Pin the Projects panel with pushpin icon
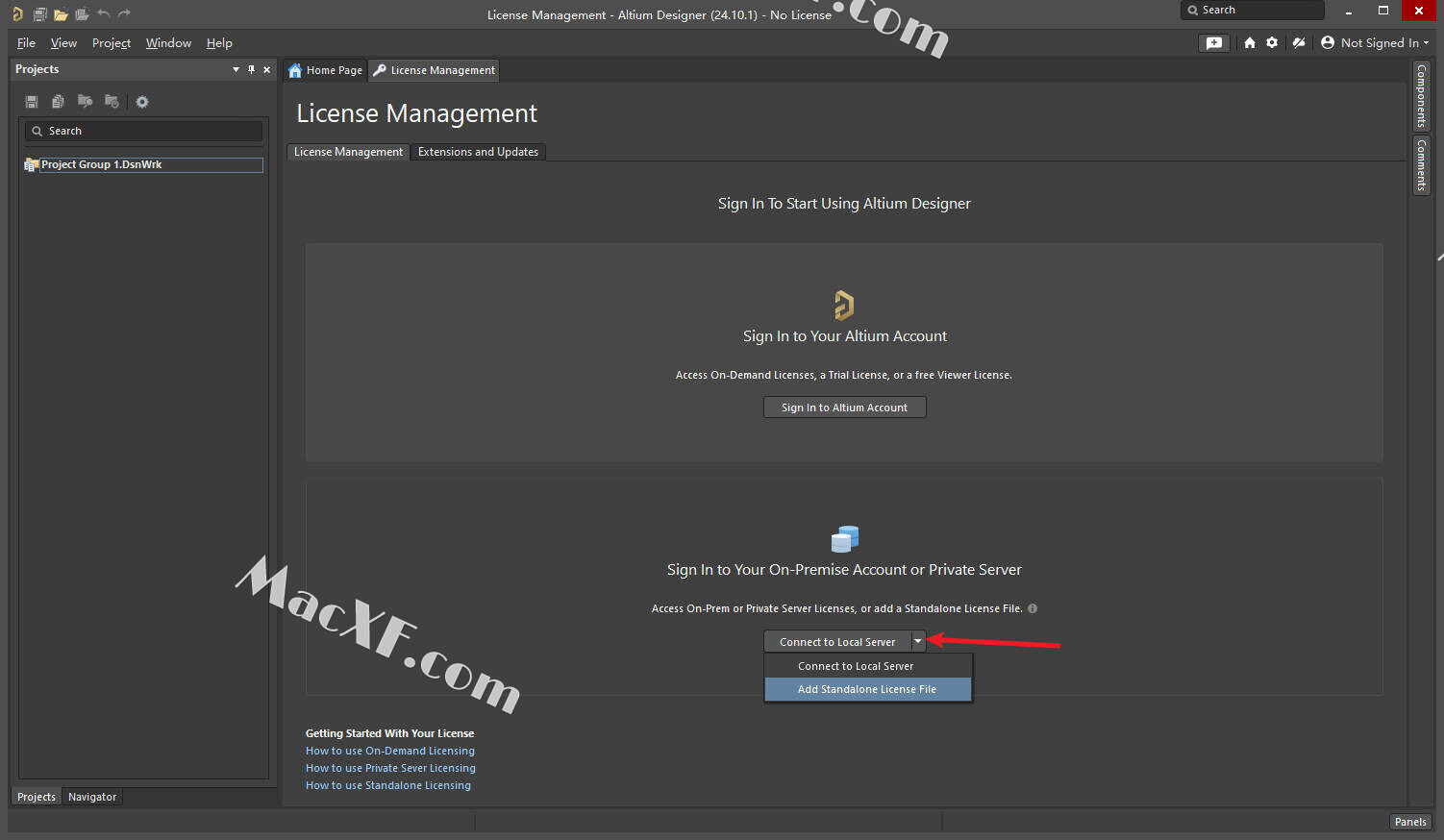Screen dimensions: 1444x840 (252, 69)
